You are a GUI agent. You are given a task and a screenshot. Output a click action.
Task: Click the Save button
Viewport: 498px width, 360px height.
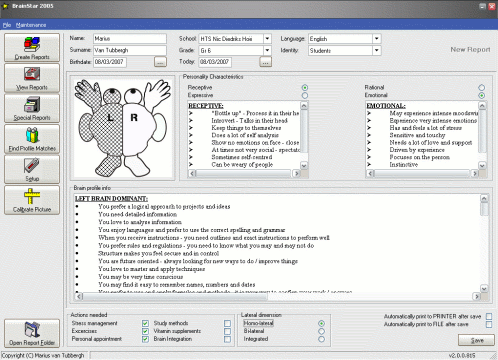click(477, 340)
